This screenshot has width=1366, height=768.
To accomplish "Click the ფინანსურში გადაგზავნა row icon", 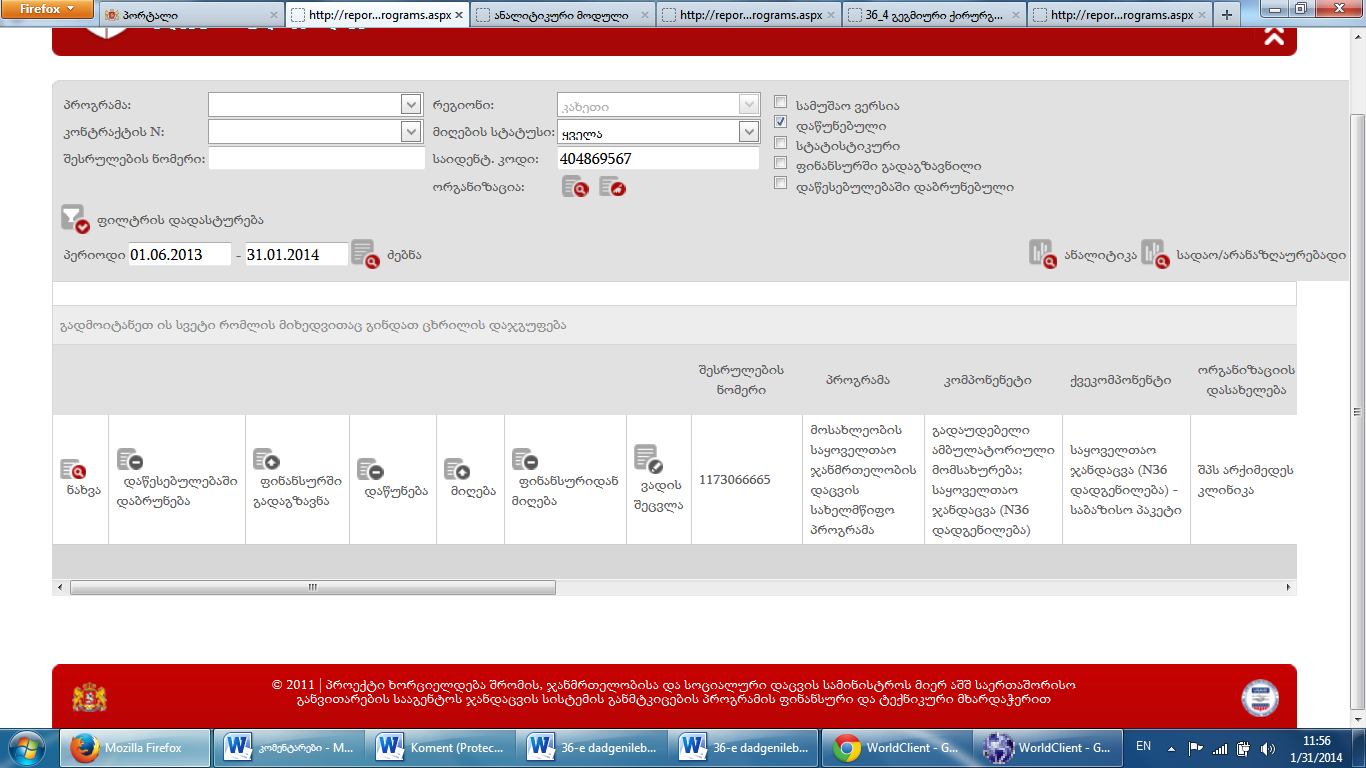I will point(266,460).
